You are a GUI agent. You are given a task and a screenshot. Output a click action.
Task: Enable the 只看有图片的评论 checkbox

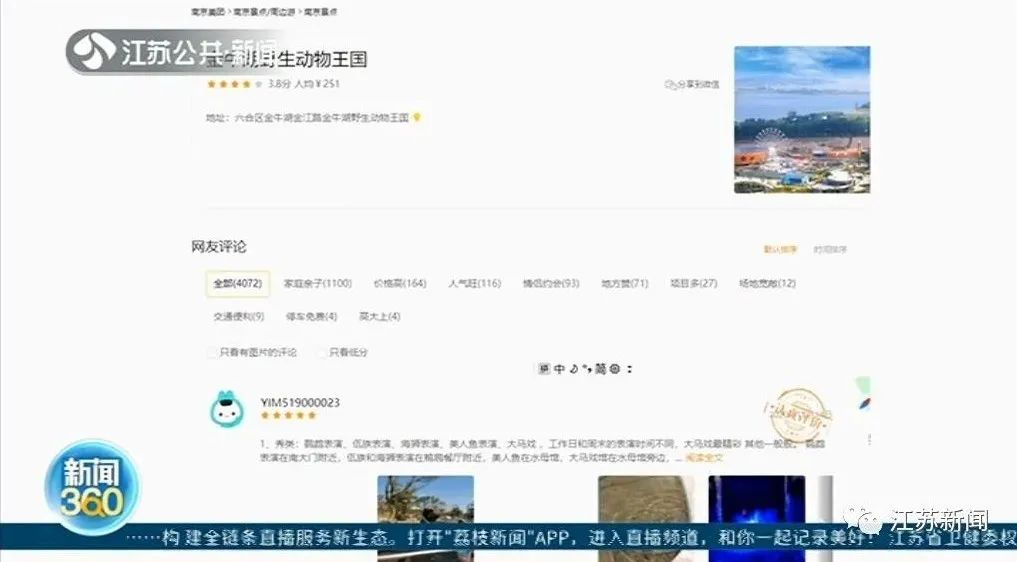(x=211, y=352)
